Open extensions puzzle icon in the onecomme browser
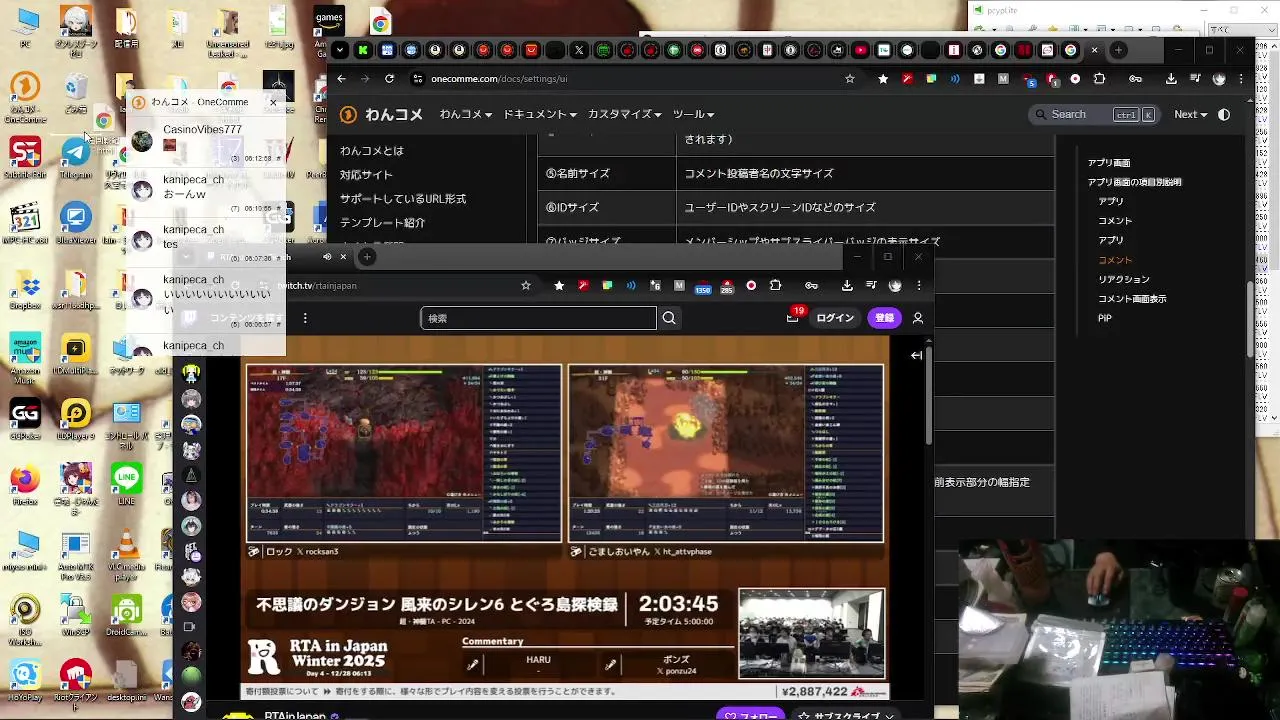 (x=1100, y=79)
